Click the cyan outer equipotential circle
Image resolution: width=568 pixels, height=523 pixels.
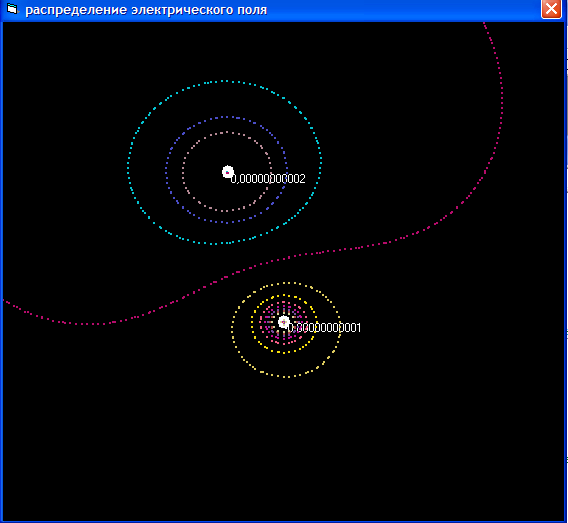click(128, 163)
